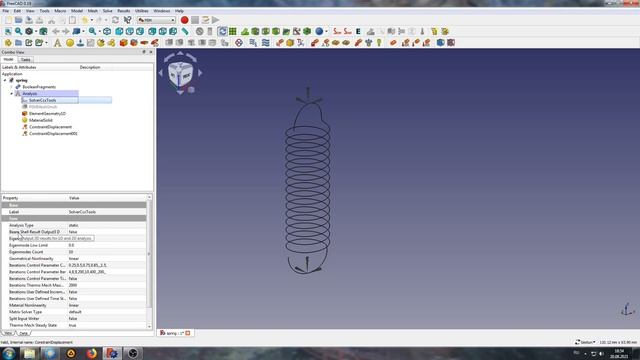640x360 pixels.
Task: Open the Results menu
Action: pos(124,11)
